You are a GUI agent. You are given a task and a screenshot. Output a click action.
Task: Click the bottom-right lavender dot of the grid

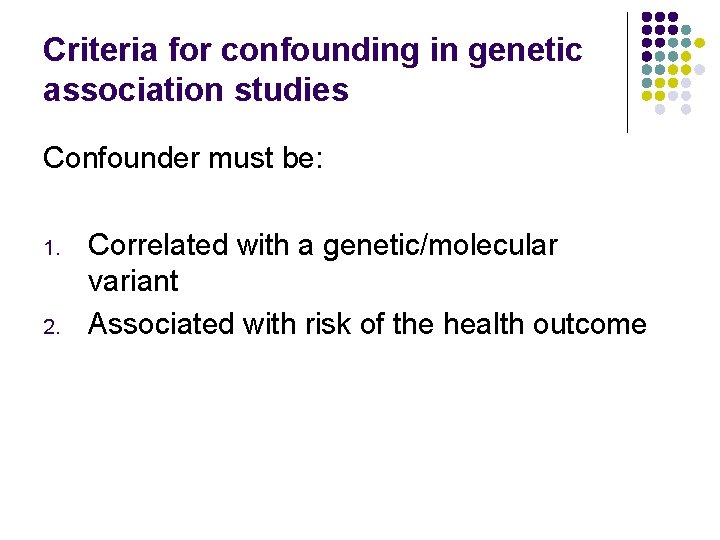coord(686,109)
